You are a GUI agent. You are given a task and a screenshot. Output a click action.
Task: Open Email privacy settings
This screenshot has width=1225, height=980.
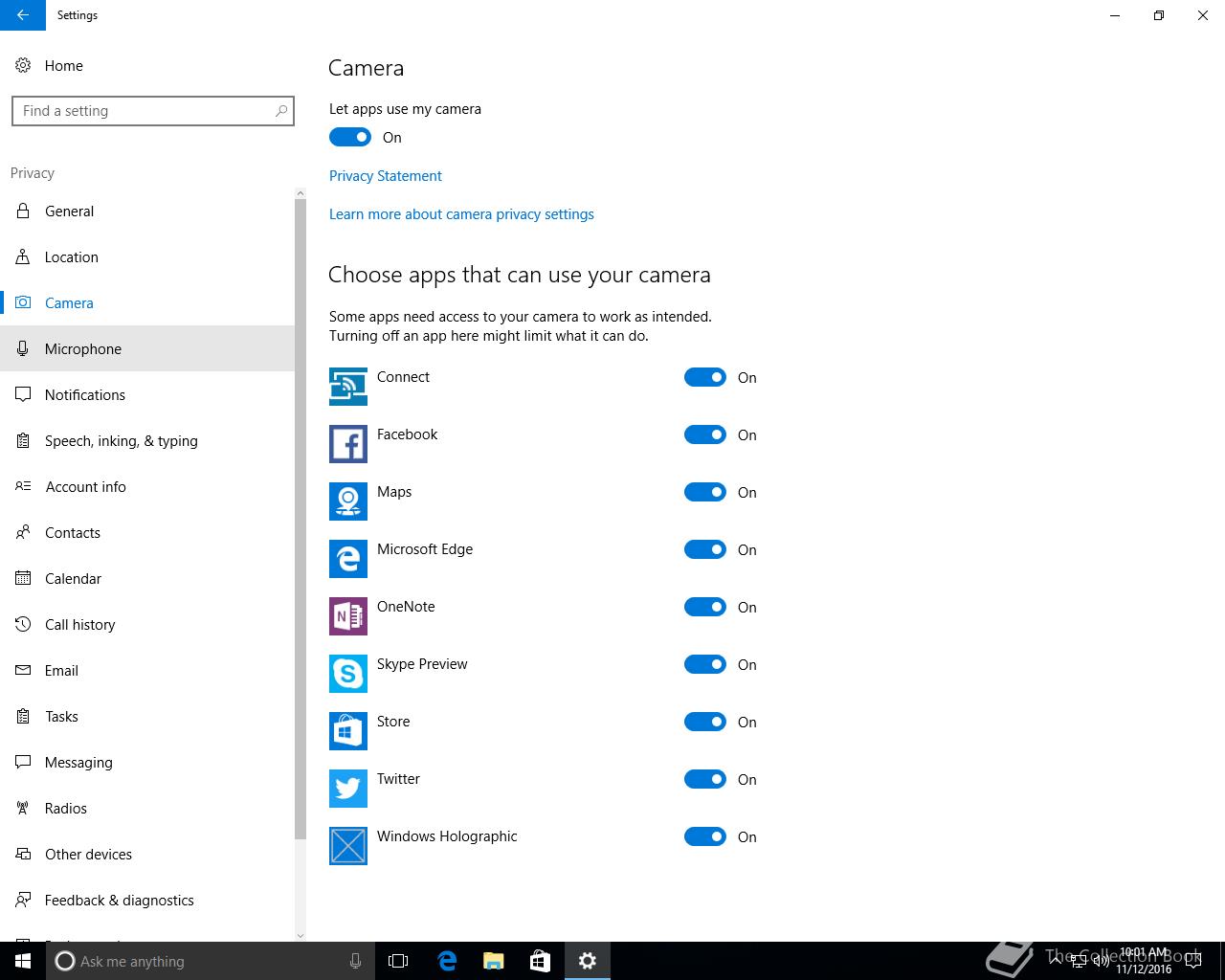[x=147, y=670]
